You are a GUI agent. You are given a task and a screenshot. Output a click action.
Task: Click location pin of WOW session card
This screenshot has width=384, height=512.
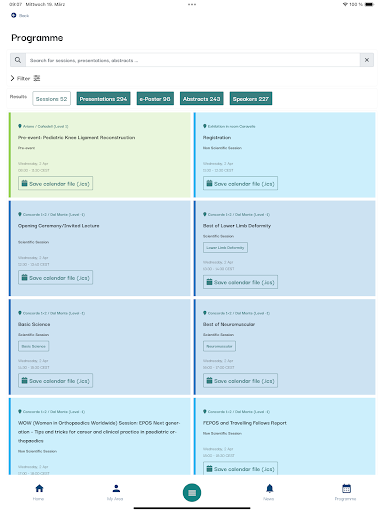(x=20, y=411)
